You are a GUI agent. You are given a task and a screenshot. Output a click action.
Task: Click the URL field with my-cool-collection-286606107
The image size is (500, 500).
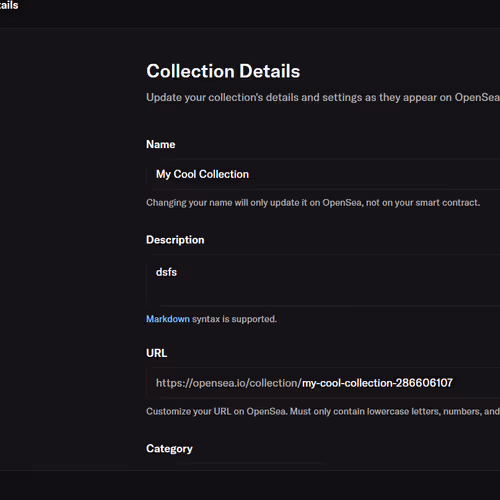[323, 383]
